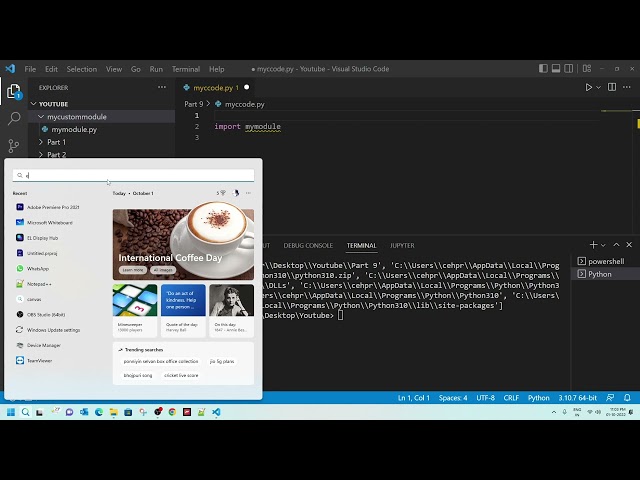Collapse the YOUTUBE workspace folder
The width and height of the screenshot is (640, 480).
point(102,104)
